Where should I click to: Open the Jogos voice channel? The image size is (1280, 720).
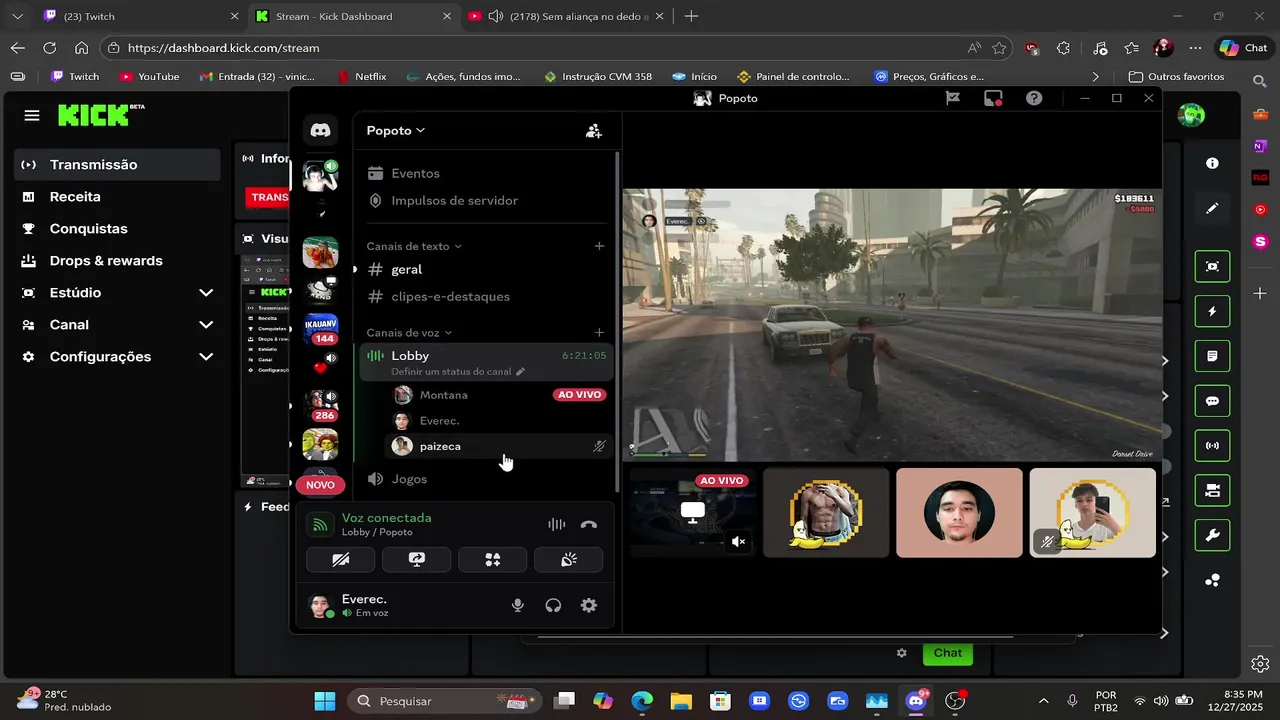tap(408, 479)
